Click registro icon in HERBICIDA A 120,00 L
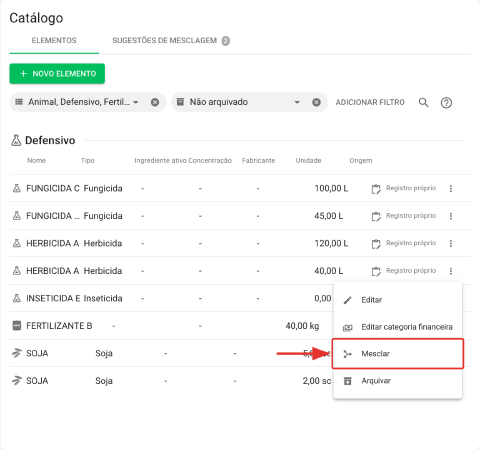This screenshot has width=480, height=449. (x=376, y=244)
